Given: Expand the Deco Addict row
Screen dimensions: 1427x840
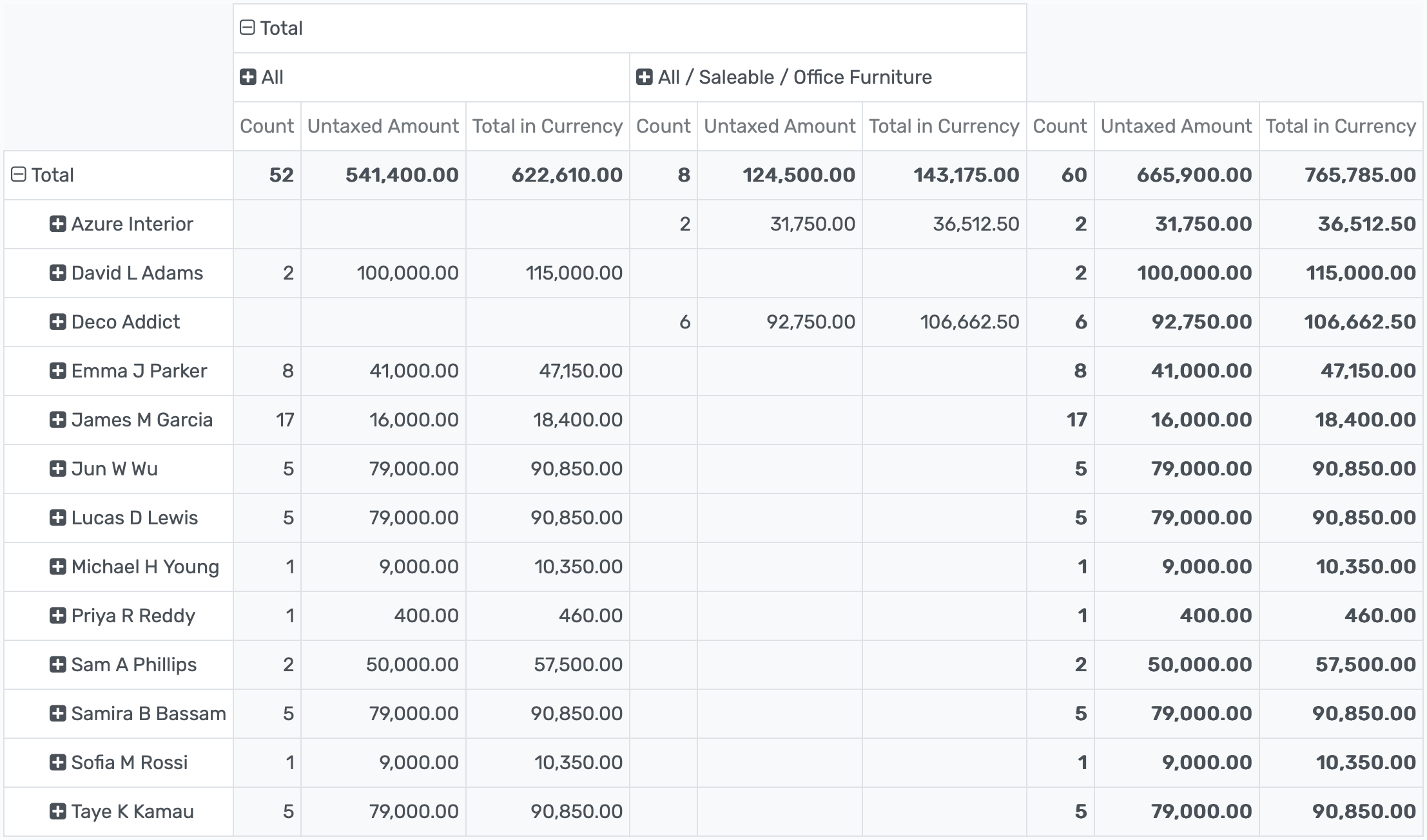Looking at the screenshot, I should 57,321.
